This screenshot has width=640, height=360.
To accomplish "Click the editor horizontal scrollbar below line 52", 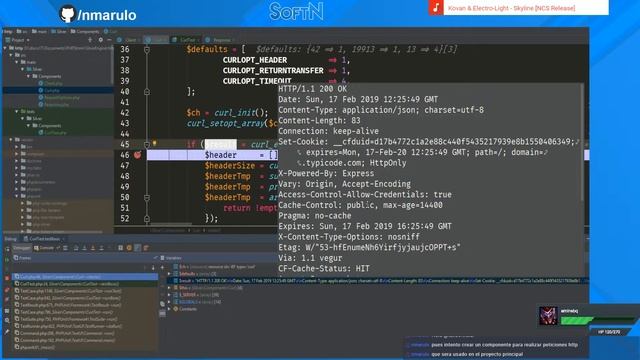I will tap(171, 224).
